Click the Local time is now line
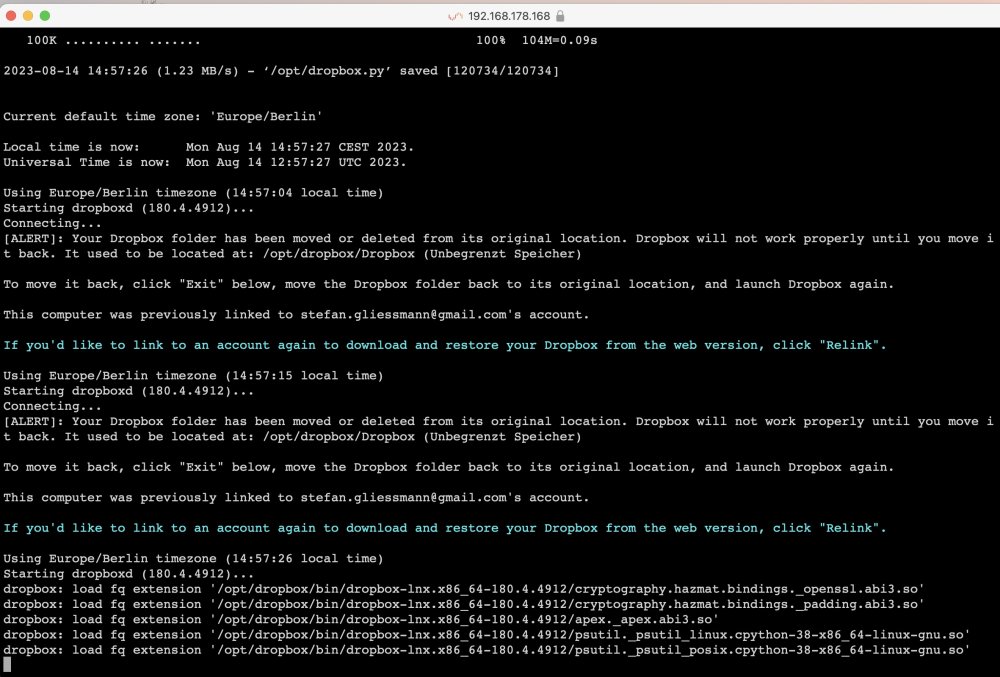The width and height of the screenshot is (1000, 677). pyautogui.click(x=209, y=147)
